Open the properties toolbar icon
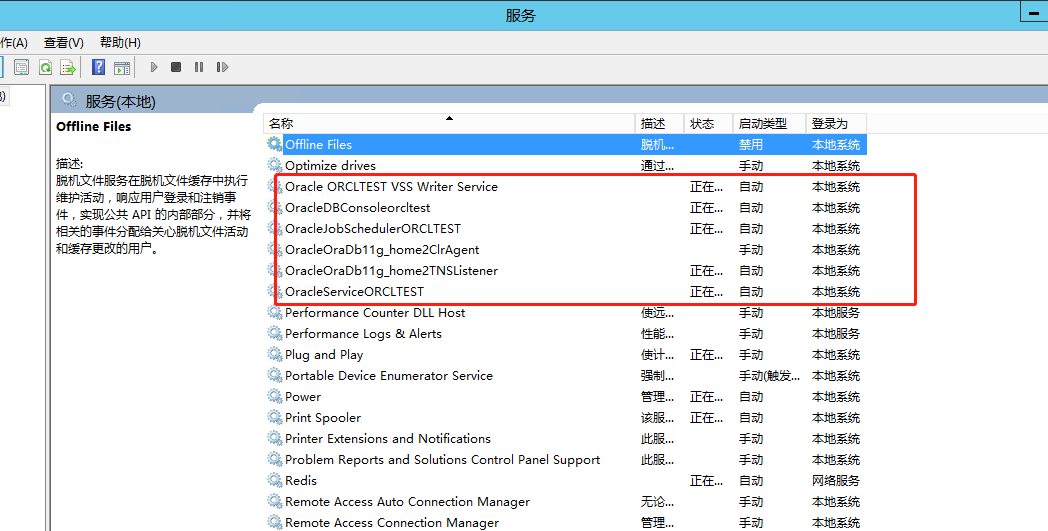1048x531 pixels. (21, 67)
